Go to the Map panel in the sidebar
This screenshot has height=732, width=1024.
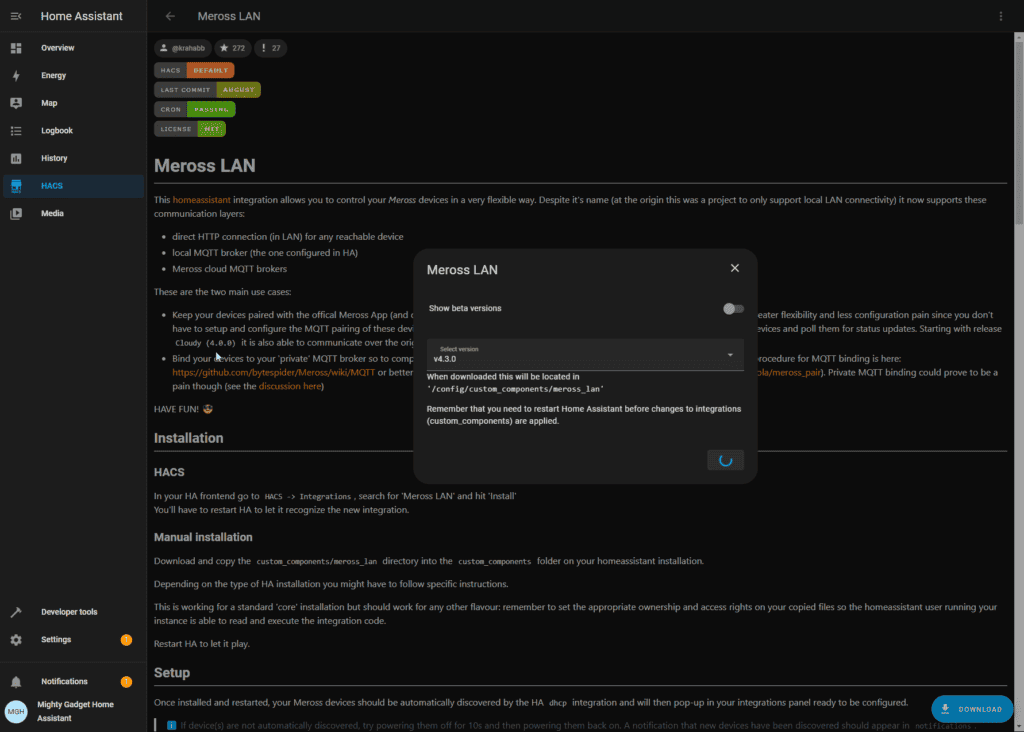(x=49, y=103)
